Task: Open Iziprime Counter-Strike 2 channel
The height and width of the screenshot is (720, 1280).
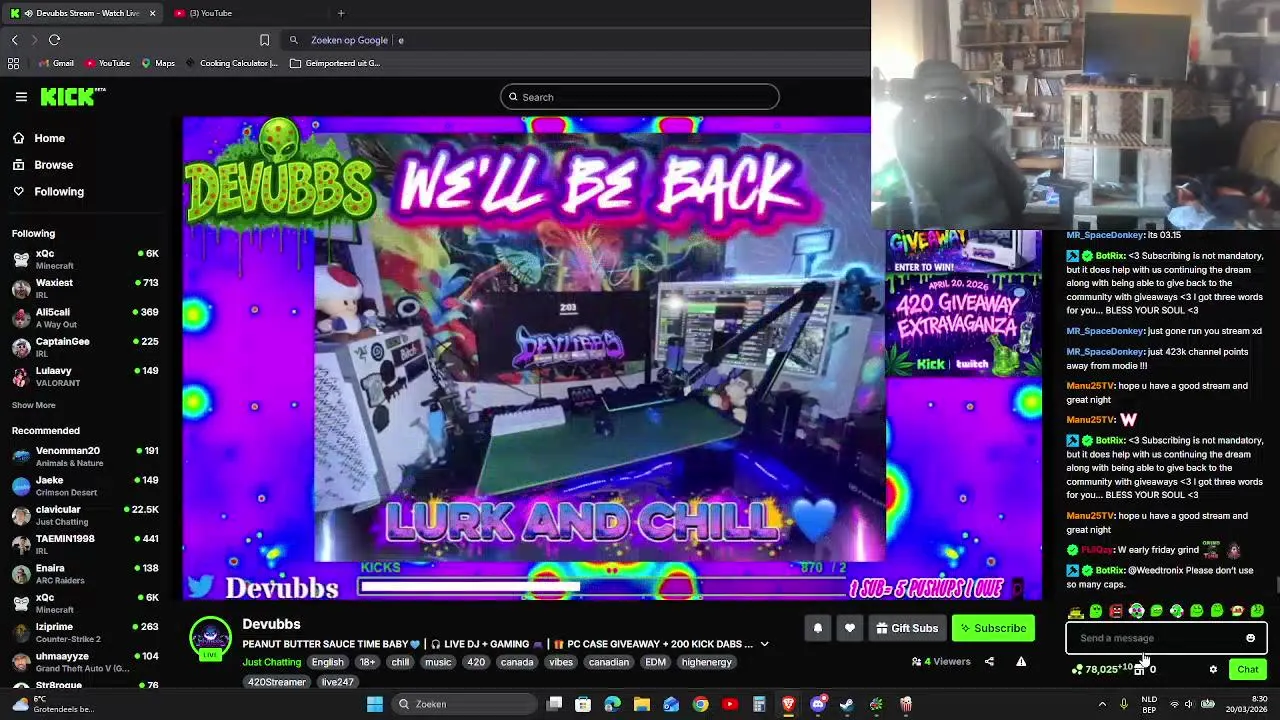Action: 85,632
